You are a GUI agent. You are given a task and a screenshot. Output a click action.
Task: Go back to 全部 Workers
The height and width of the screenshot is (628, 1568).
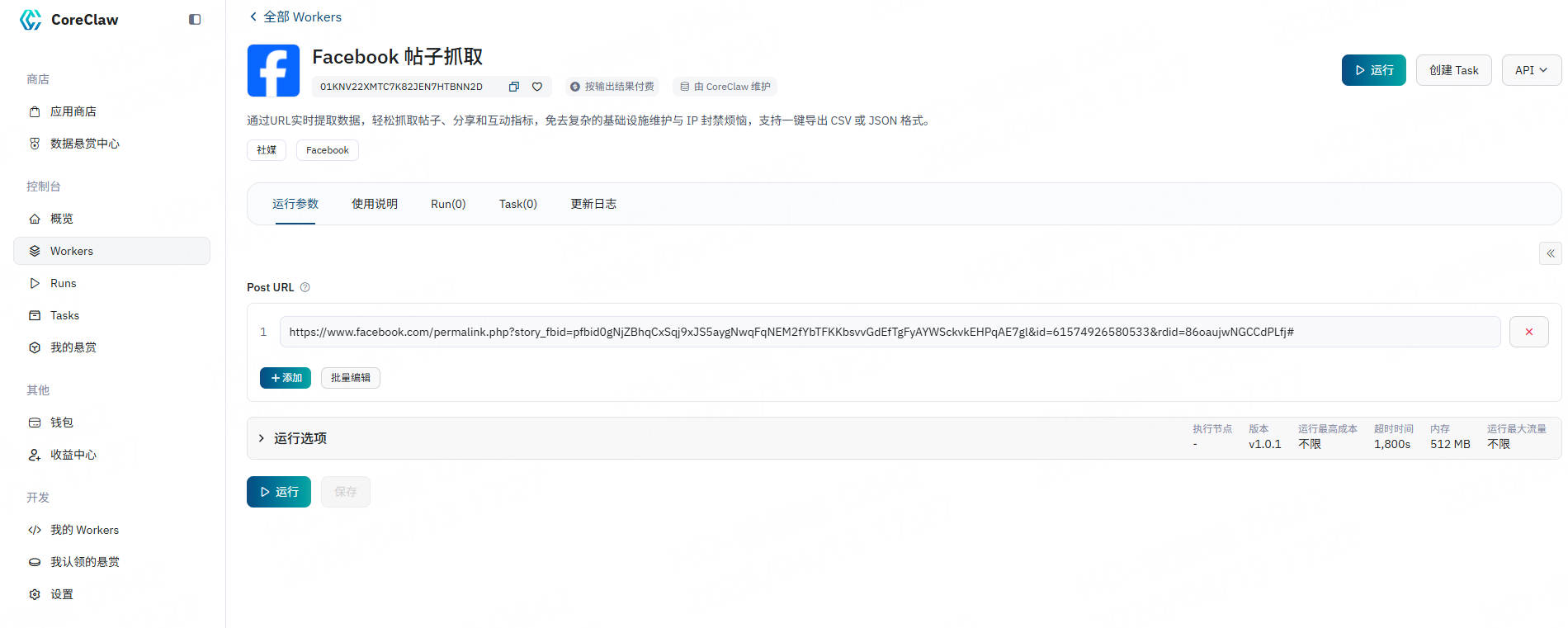[x=295, y=17]
